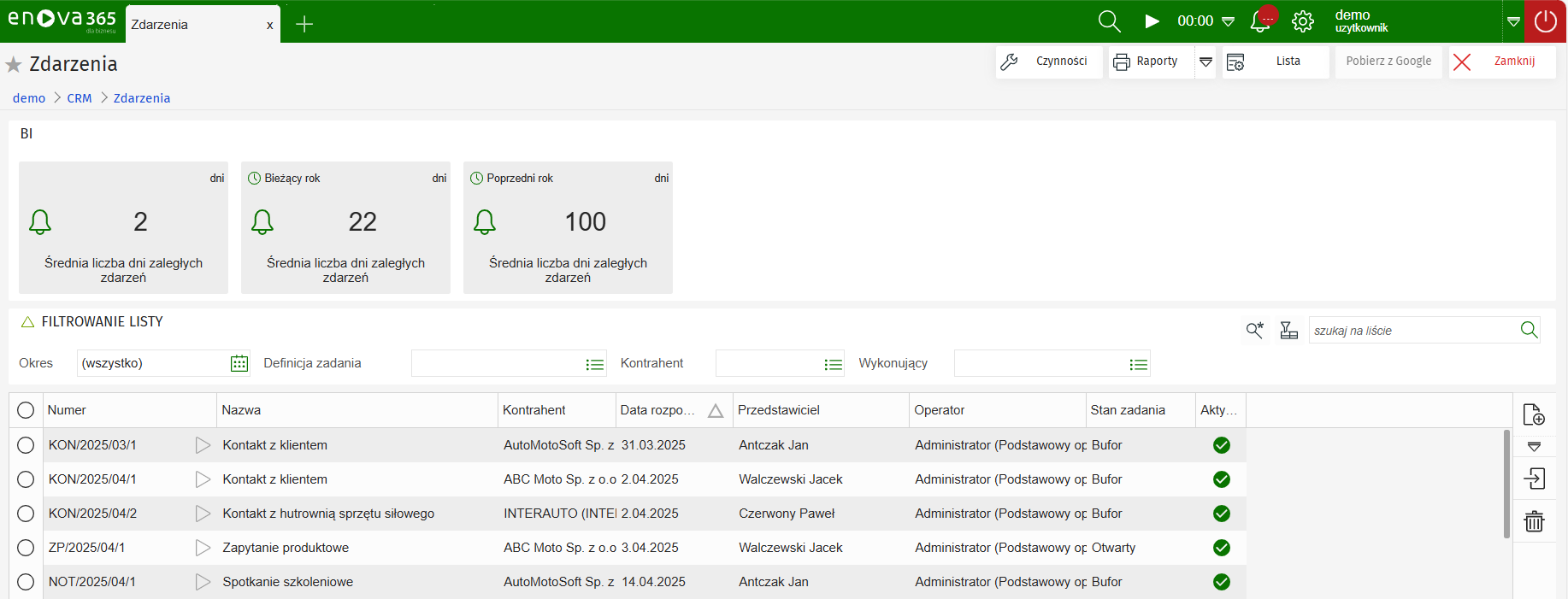1568x599 pixels.
Task: Collapse the FILTROWANIE LISTY section
Action: (27, 322)
